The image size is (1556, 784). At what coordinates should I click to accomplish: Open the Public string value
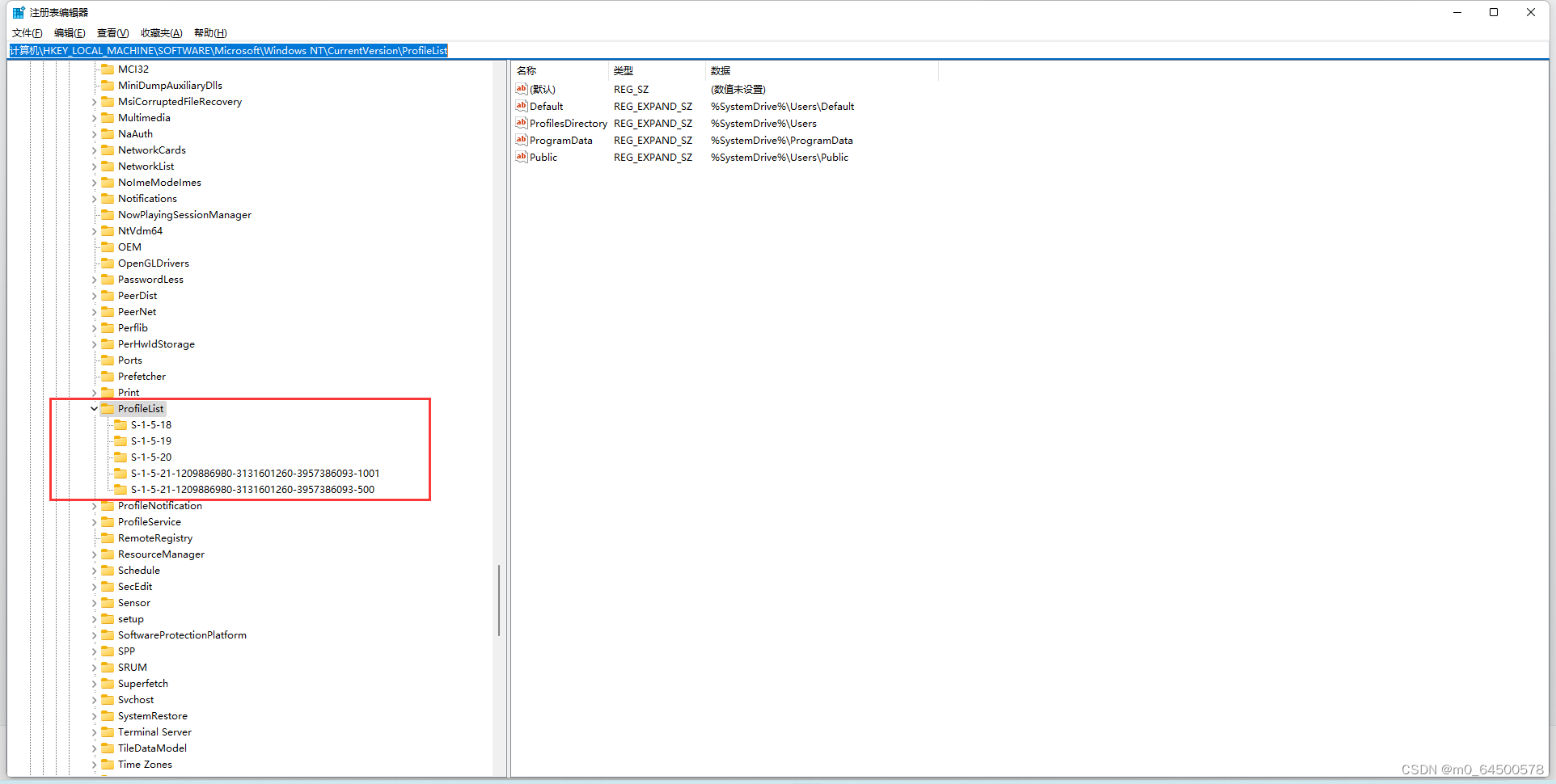543,157
